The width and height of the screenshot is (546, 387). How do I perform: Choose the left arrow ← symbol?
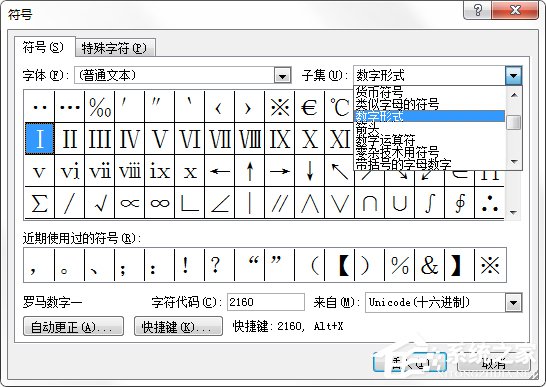pos(220,171)
